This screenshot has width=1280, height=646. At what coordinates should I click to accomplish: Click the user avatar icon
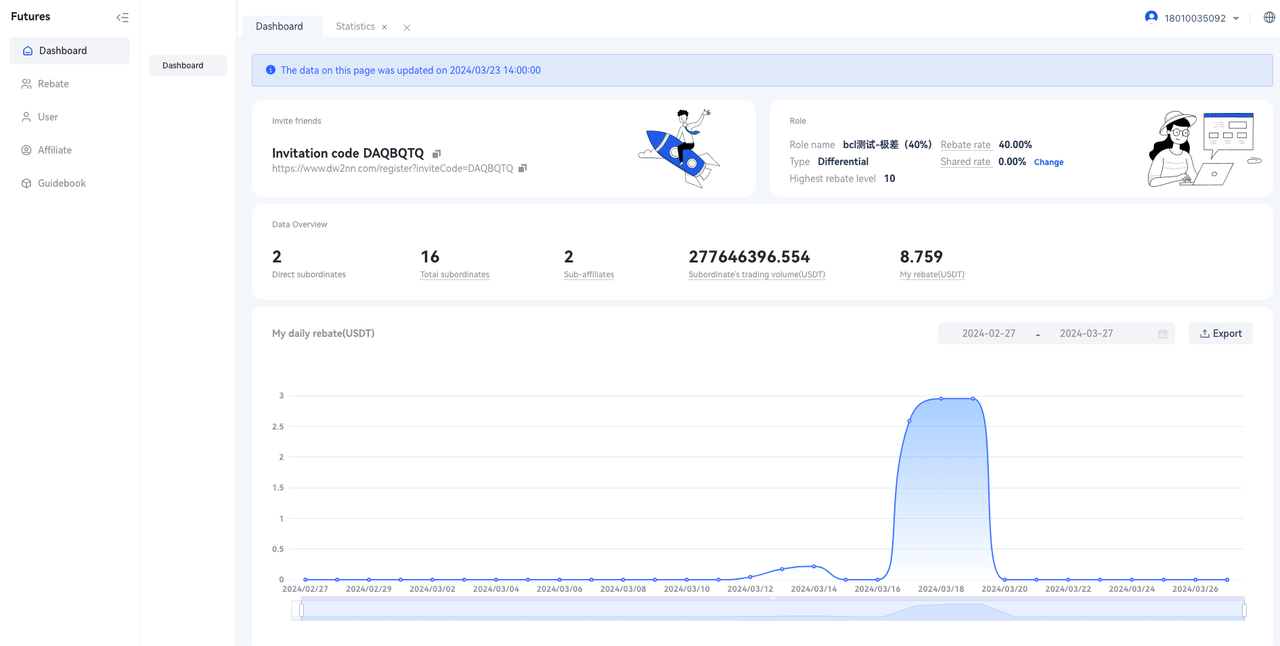tap(1151, 17)
